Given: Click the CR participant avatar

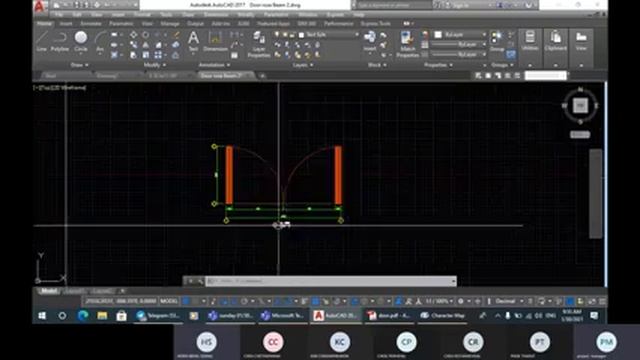Looking at the screenshot, I should (x=473, y=342).
